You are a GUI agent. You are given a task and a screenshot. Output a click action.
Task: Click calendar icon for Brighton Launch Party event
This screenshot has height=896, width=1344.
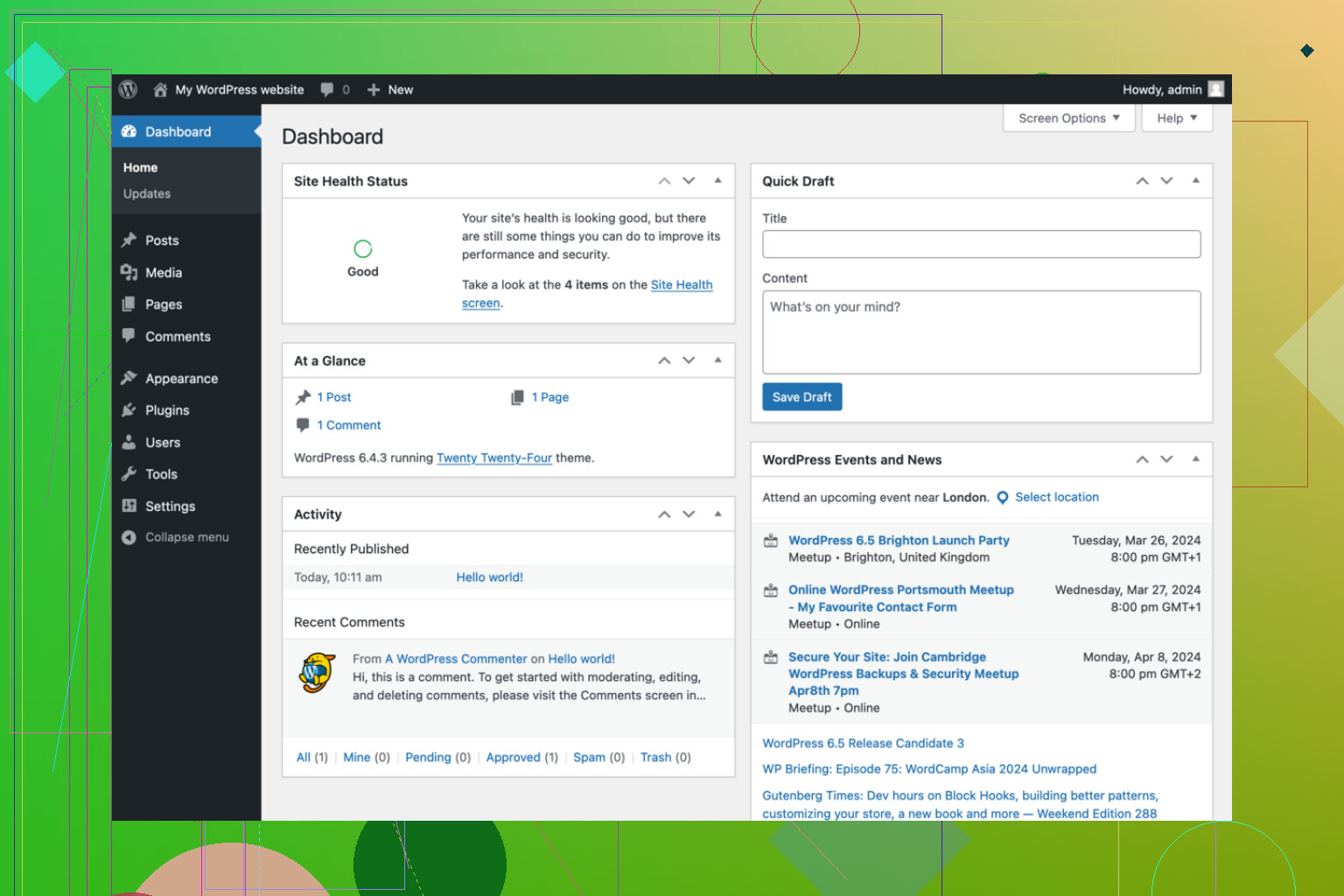(x=771, y=541)
